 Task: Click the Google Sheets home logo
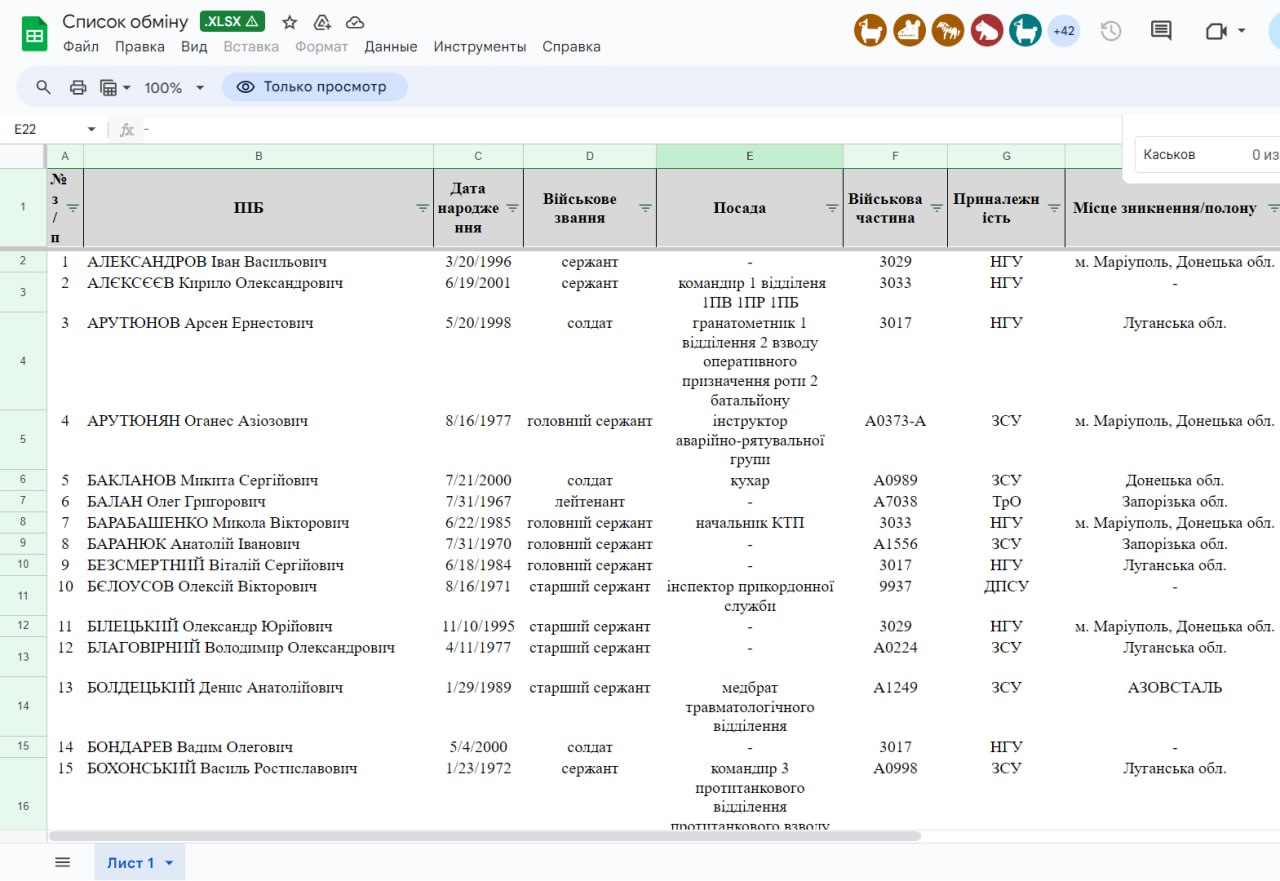[x=35, y=32]
